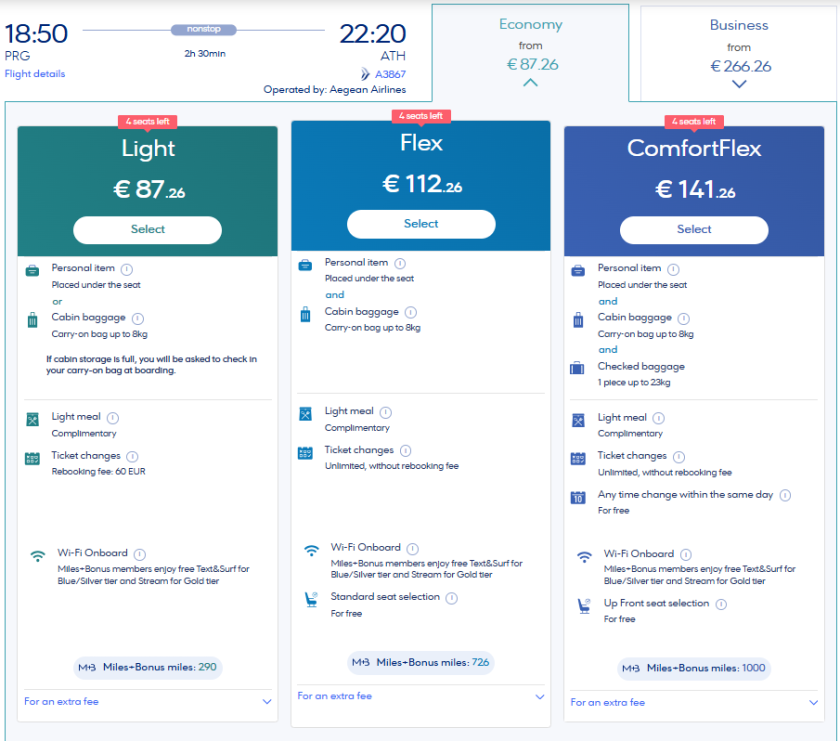840x741 pixels.
Task: Open the Flight details link
Action: (x=34, y=73)
